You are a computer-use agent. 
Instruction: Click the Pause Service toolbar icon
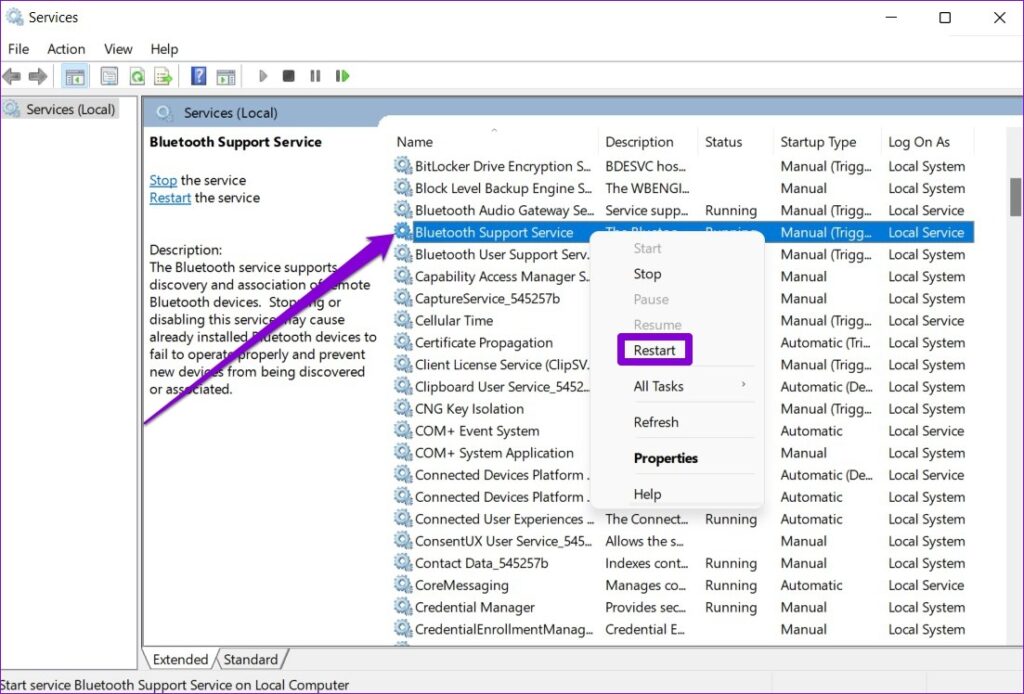pos(314,76)
